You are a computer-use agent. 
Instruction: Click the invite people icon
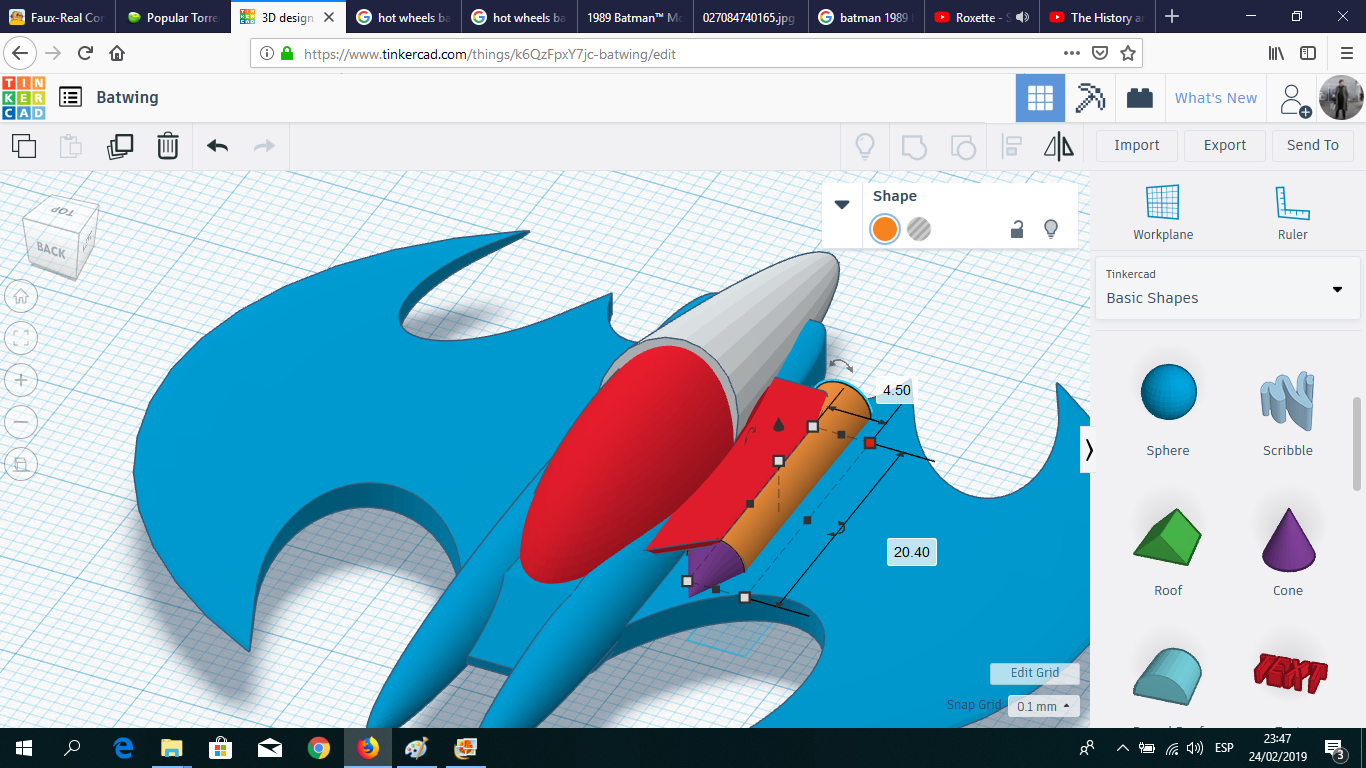(x=1295, y=99)
